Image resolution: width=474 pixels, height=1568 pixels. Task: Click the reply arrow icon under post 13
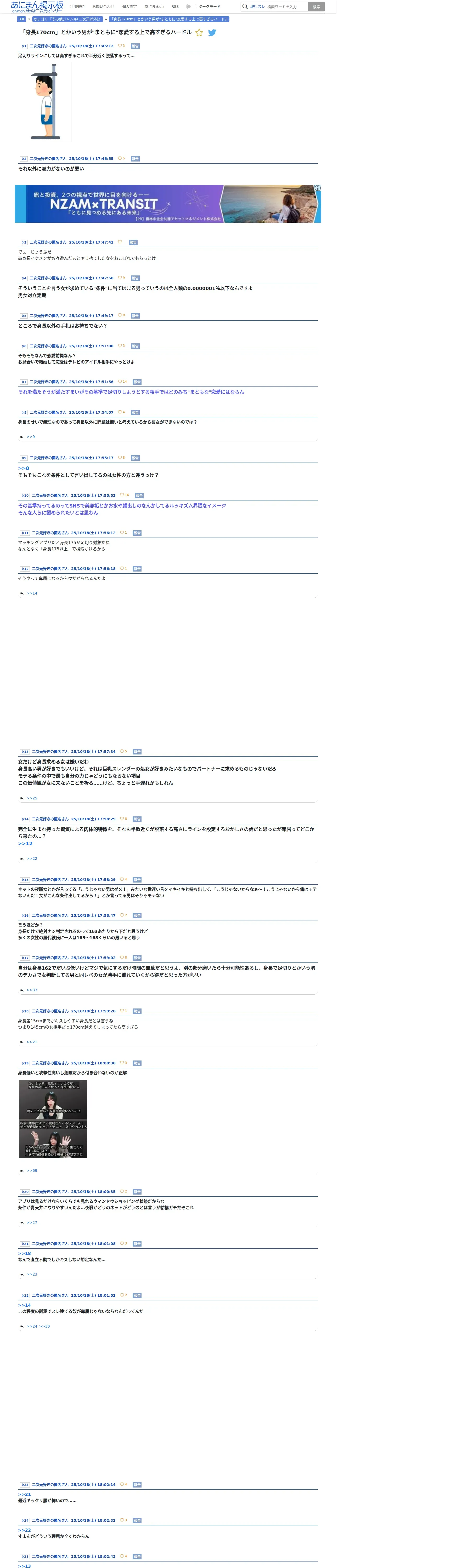pyautogui.click(x=22, y=798)
